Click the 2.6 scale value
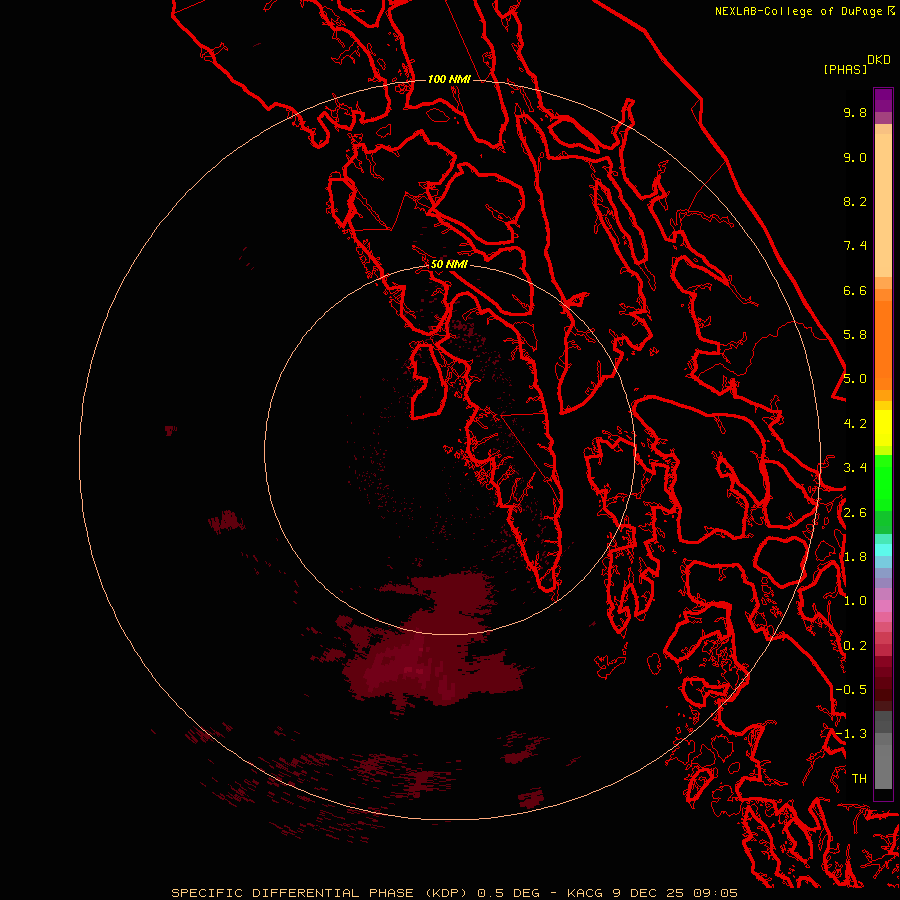Image resolution: width=900 pixels, height=900 pixels. pos(855,513)
